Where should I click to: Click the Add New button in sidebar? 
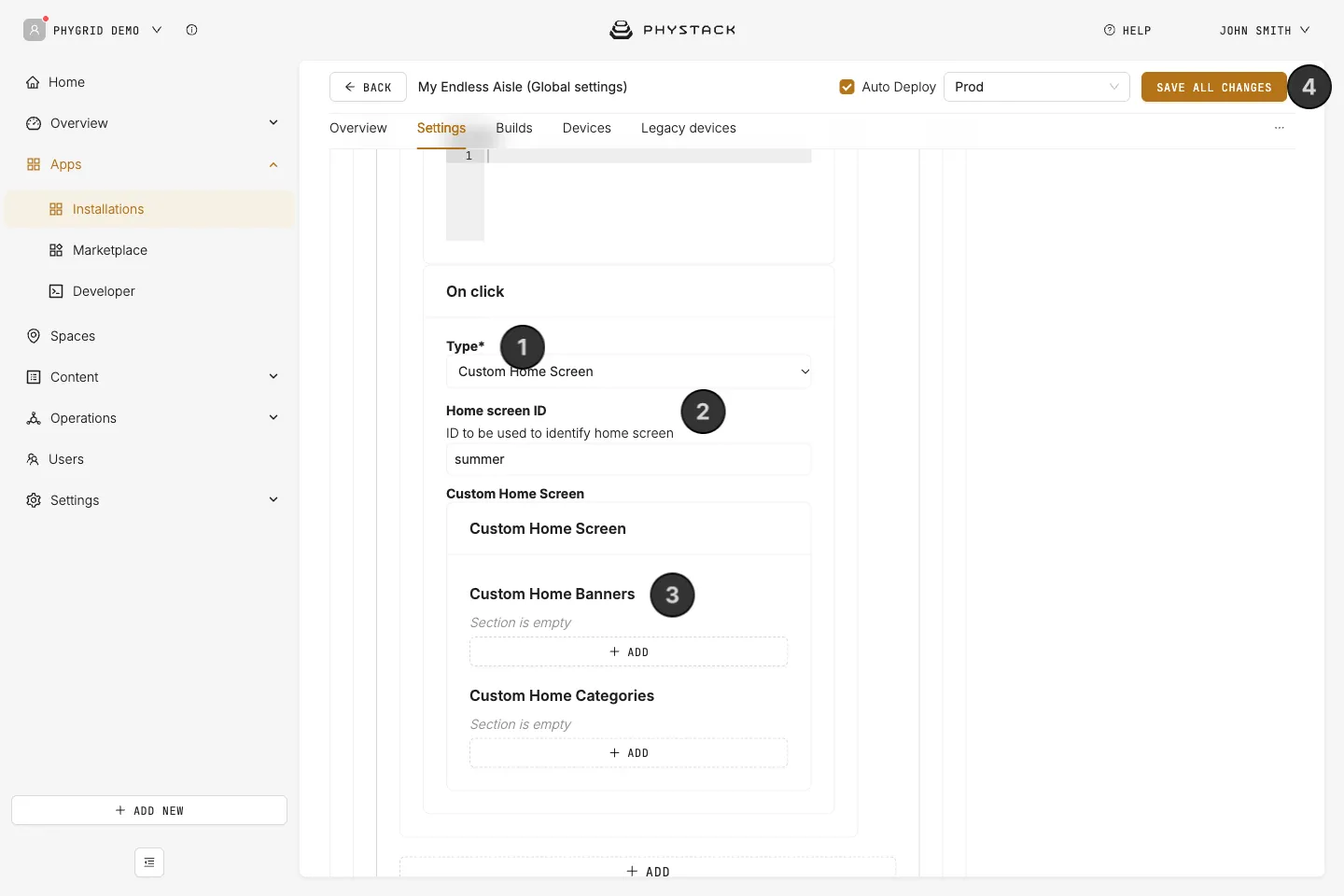click(149, 810)
